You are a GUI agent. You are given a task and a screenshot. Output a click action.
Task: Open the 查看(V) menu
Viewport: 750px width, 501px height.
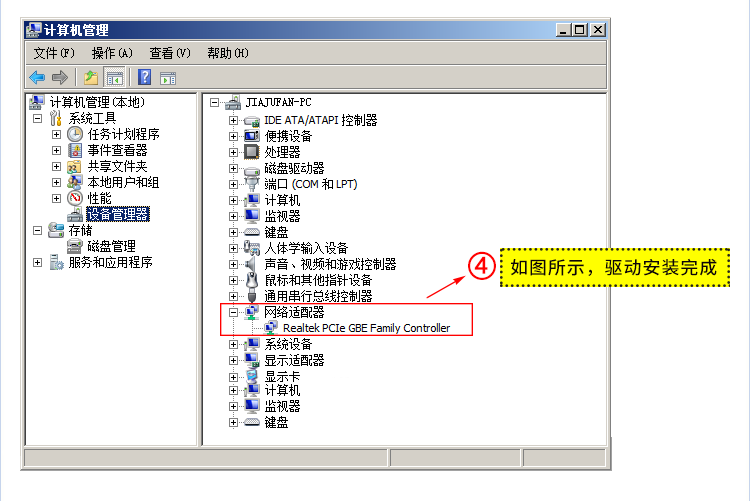click(170, 53)
